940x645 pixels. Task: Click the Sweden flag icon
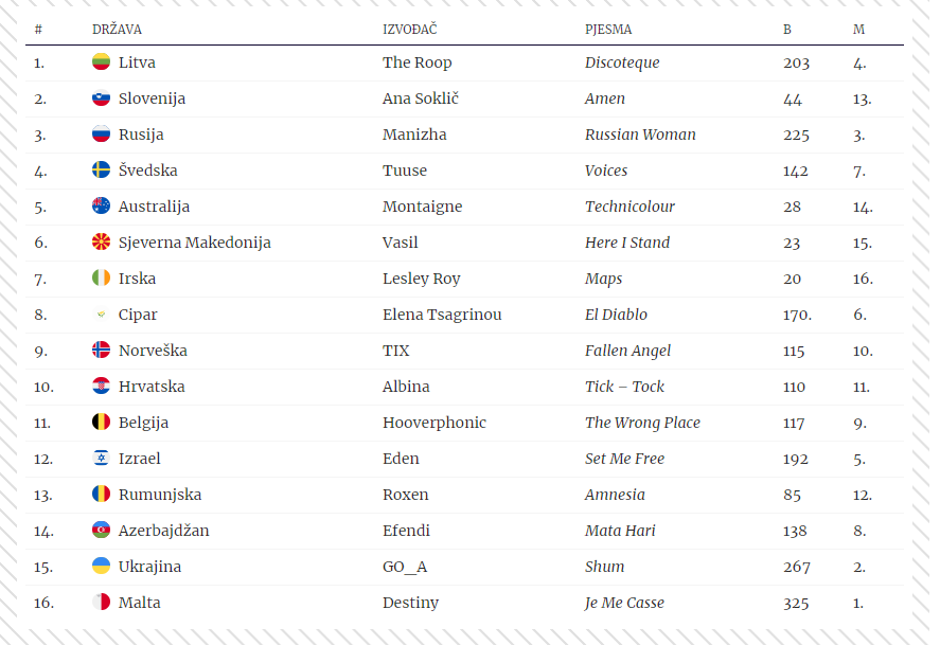click(x=101, y=170)
